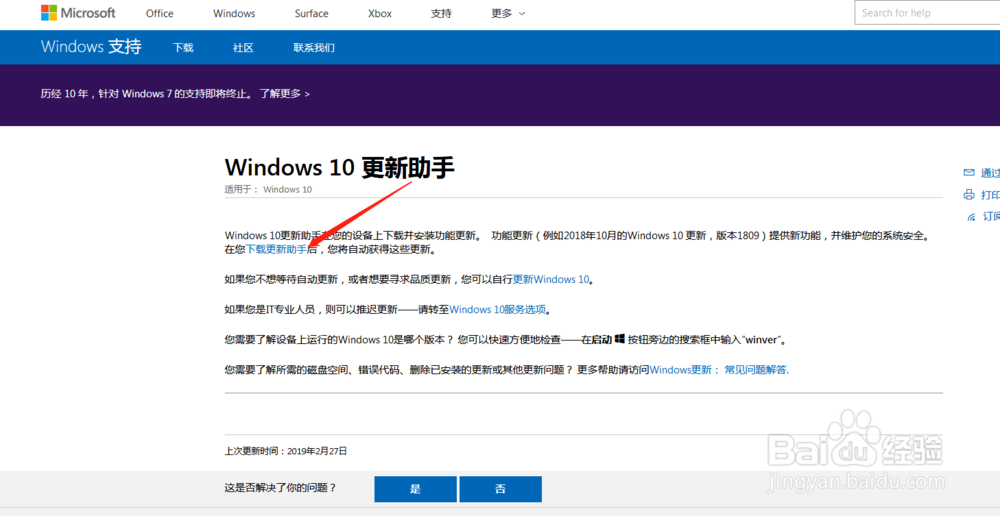Click the print icon
Screen dimensions: 1000x516
969,195
